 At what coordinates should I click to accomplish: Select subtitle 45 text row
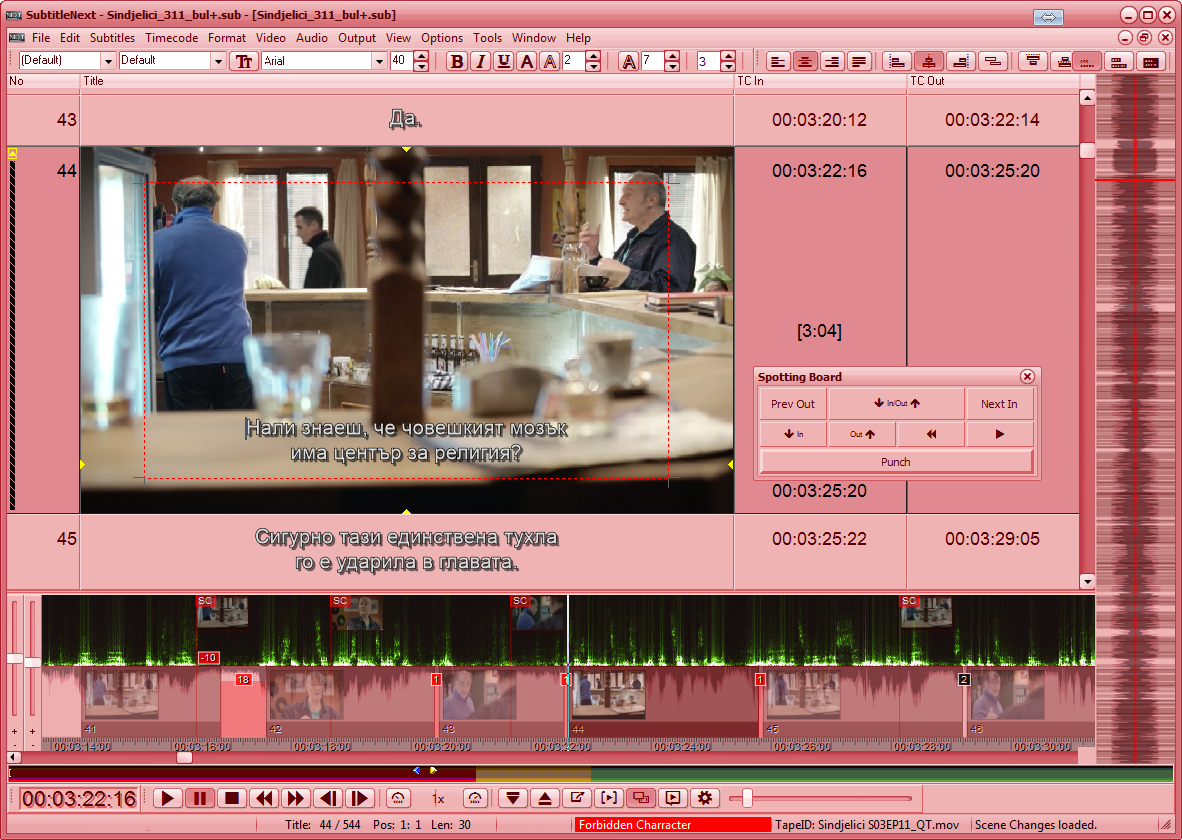point(407,552)
